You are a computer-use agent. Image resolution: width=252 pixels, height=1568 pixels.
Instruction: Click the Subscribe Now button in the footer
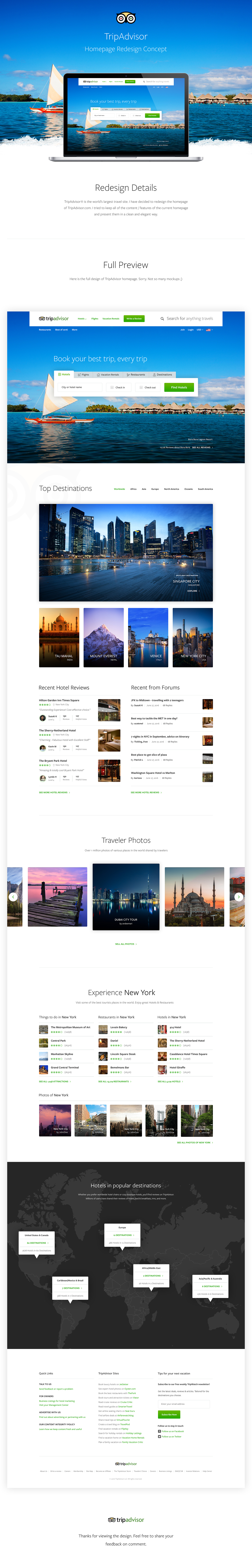coord(169,1415)
